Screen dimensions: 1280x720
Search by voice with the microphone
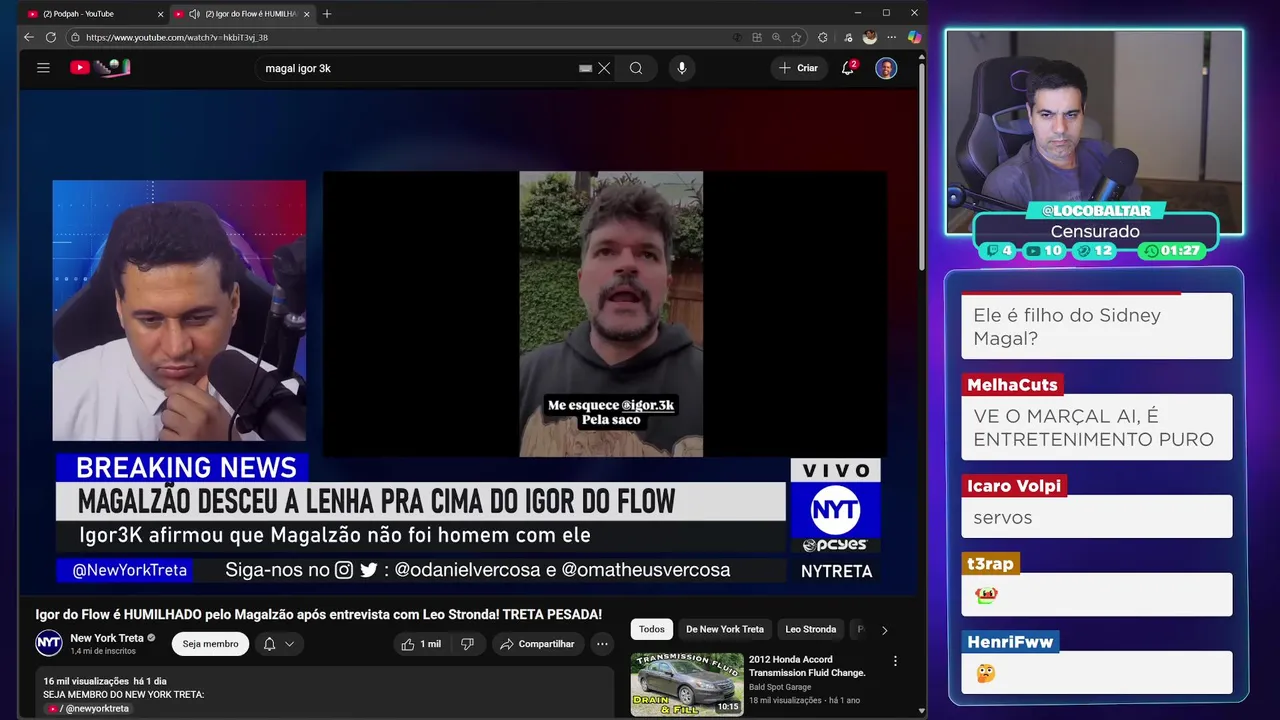(682, 68)
